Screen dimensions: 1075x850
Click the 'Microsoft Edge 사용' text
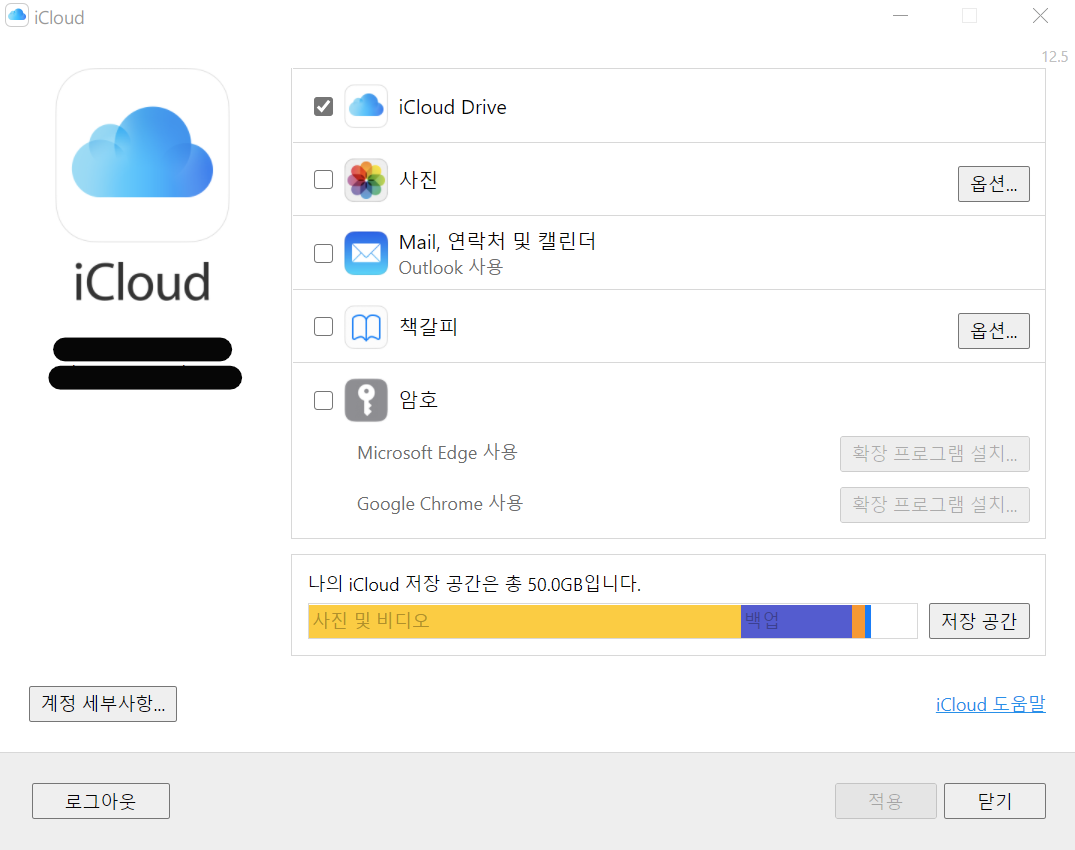pyautogui.click(x=437, y=453)
